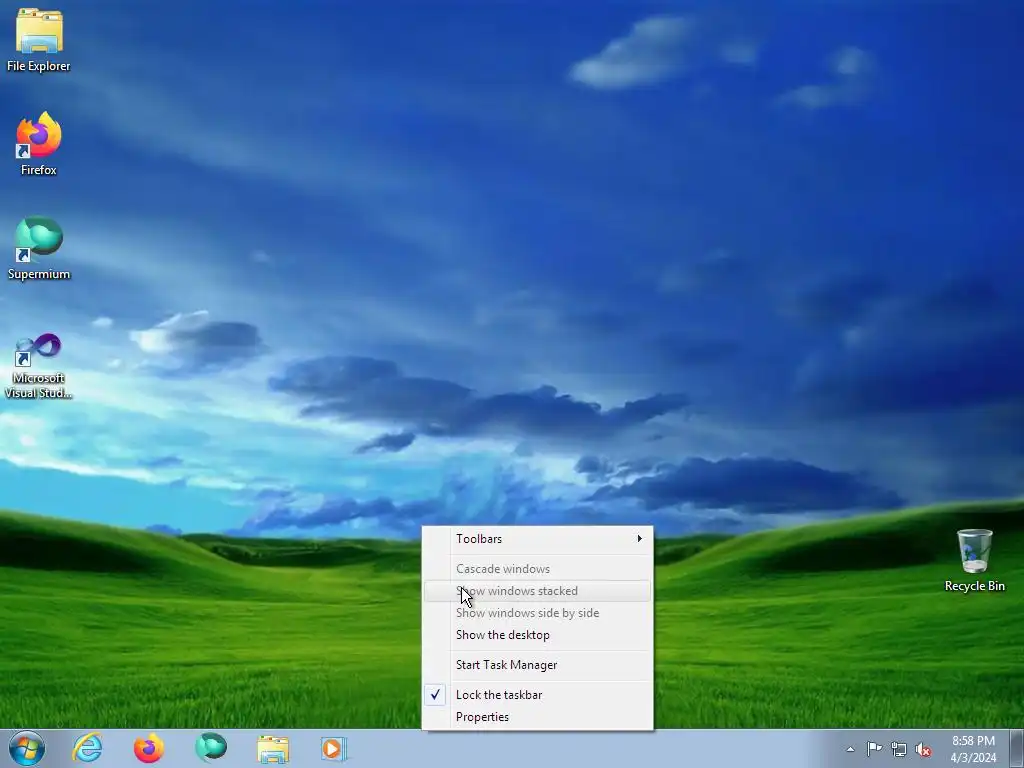Choose Cascade windows in context menu
Screen dimensions: 1024x768
pos(537,569)
